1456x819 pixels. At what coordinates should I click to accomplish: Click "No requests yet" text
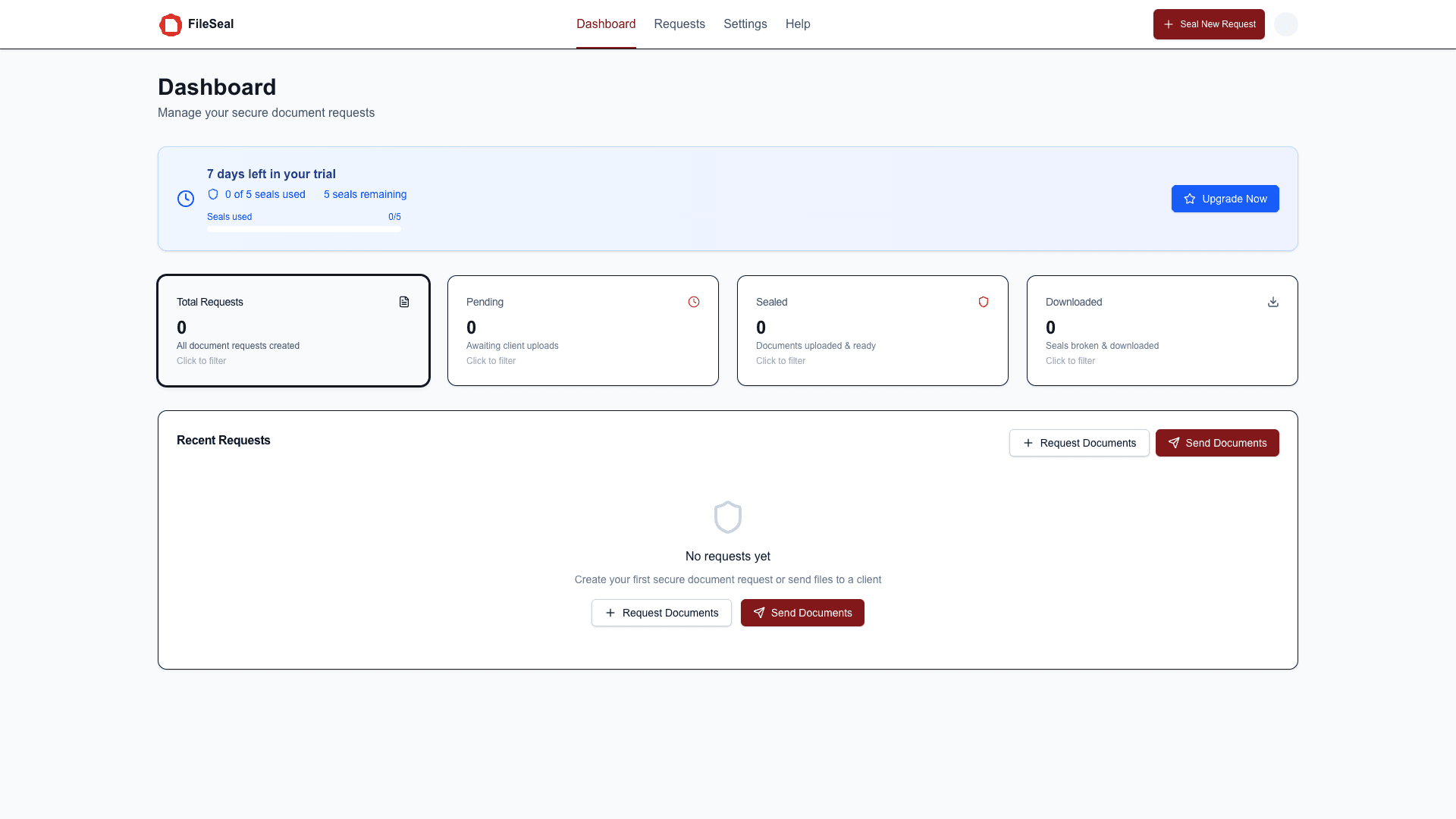(x=728, y=557)
